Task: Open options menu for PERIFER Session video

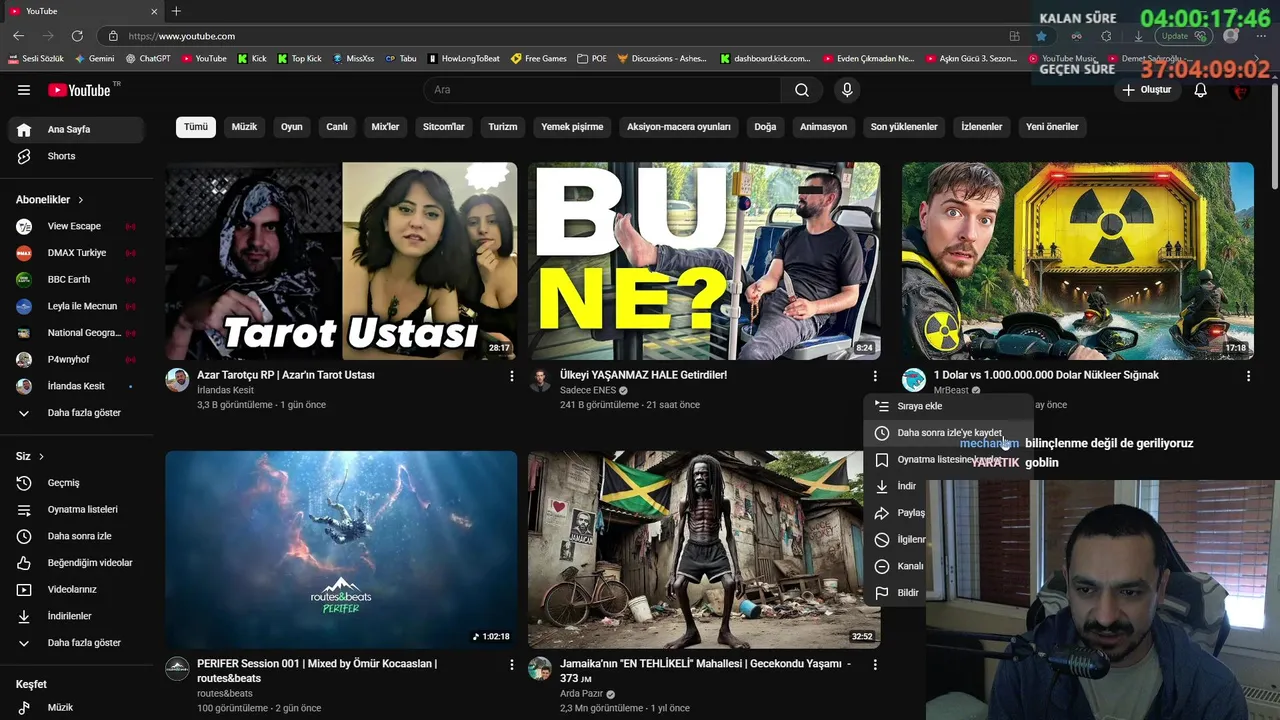Action: pos(512,664)
